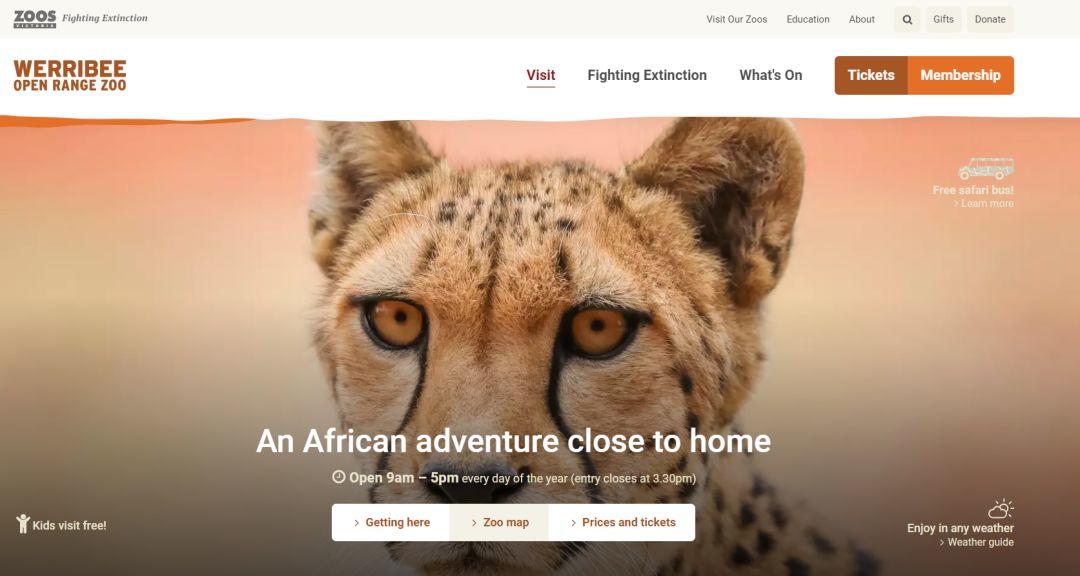The height and width of the screenshot is (576, 1080).
Task: Click the Membership button
Action: [x=960, y=75]
